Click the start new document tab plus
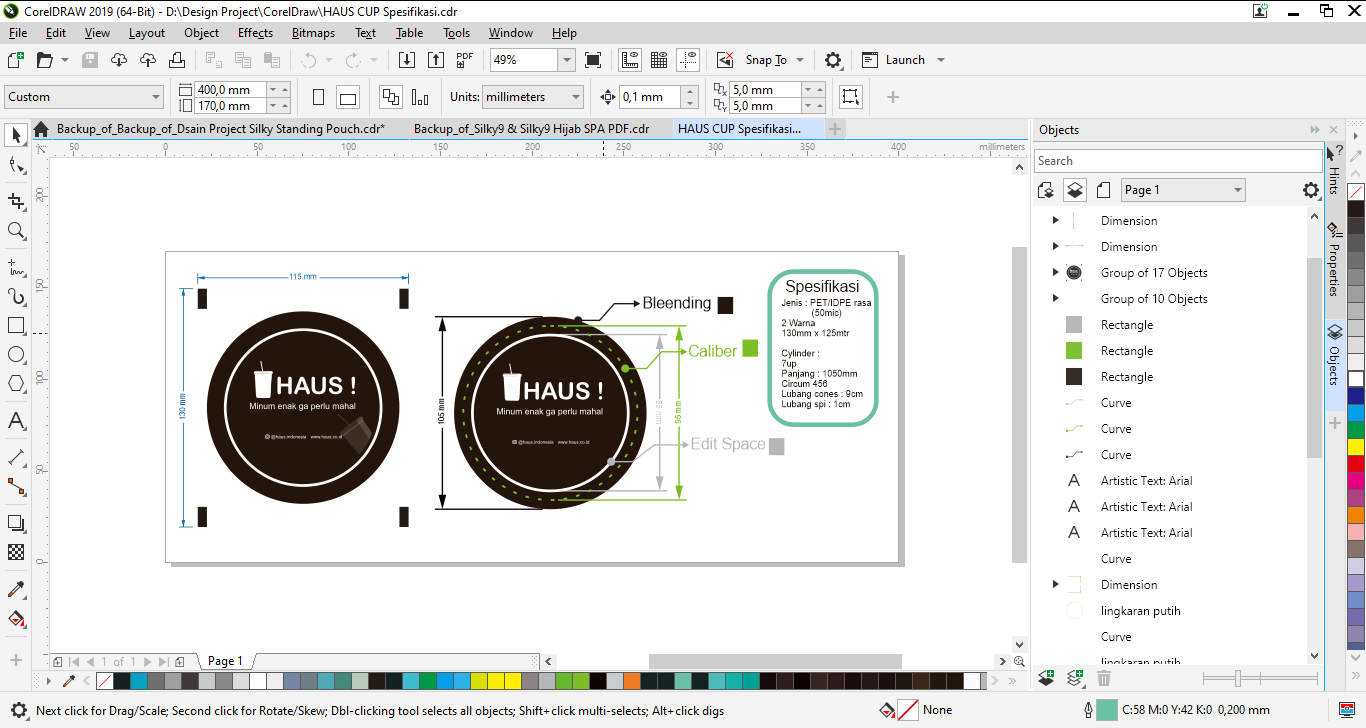 coord(836,129)
